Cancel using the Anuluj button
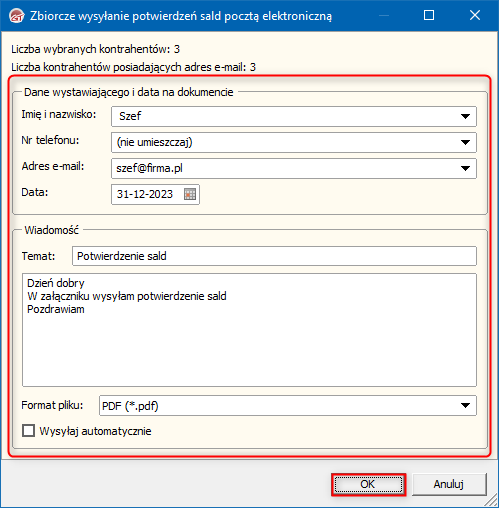The image size is (499, 508). (x=449, y=484)
